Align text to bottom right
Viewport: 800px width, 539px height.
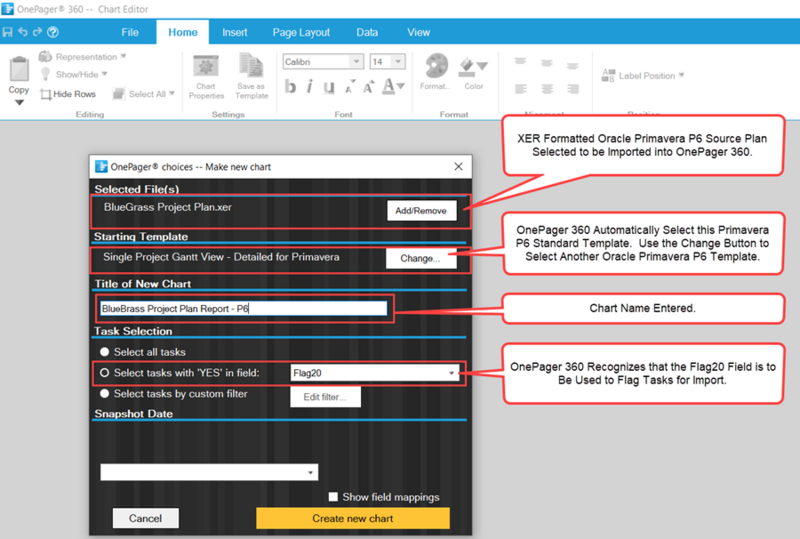573,89
